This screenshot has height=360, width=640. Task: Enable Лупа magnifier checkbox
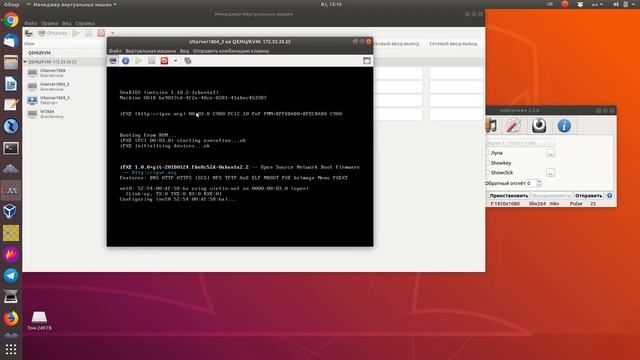click(487, 153)
